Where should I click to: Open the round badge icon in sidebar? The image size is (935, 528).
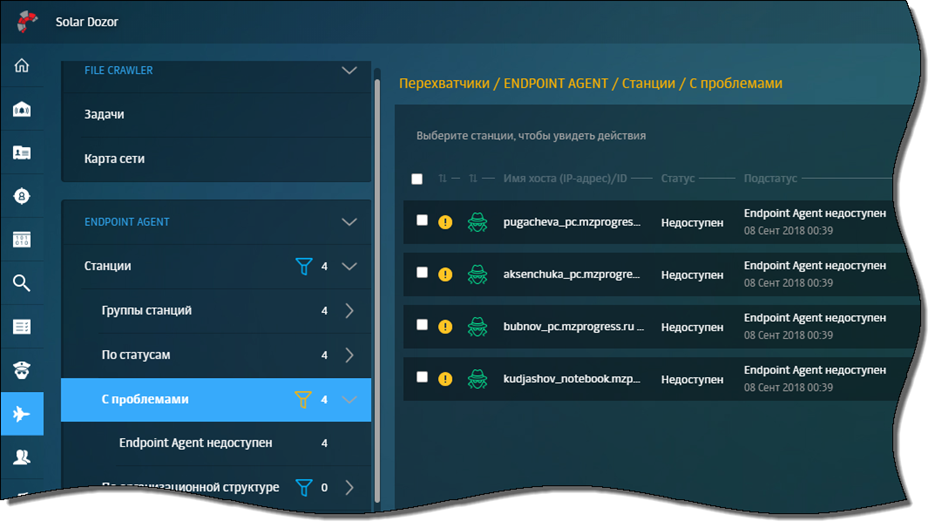click(x=21, y=196)
